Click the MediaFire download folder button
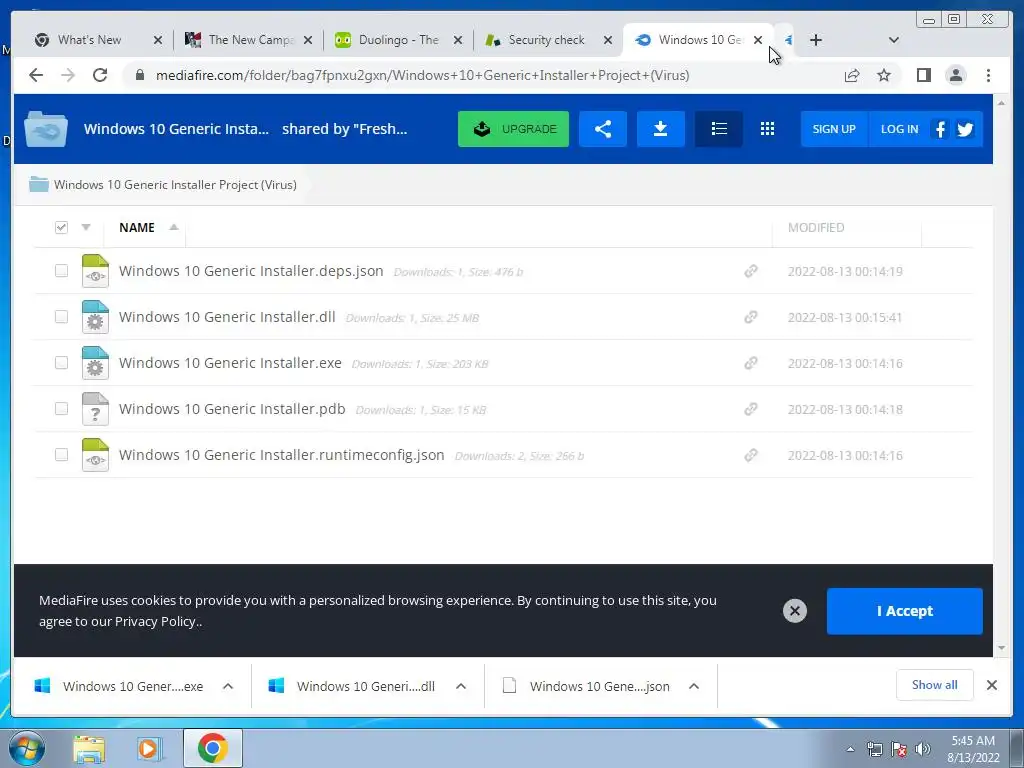Image resolution: width=1024 pixels, height=768 pixels. tap(660, 129)
